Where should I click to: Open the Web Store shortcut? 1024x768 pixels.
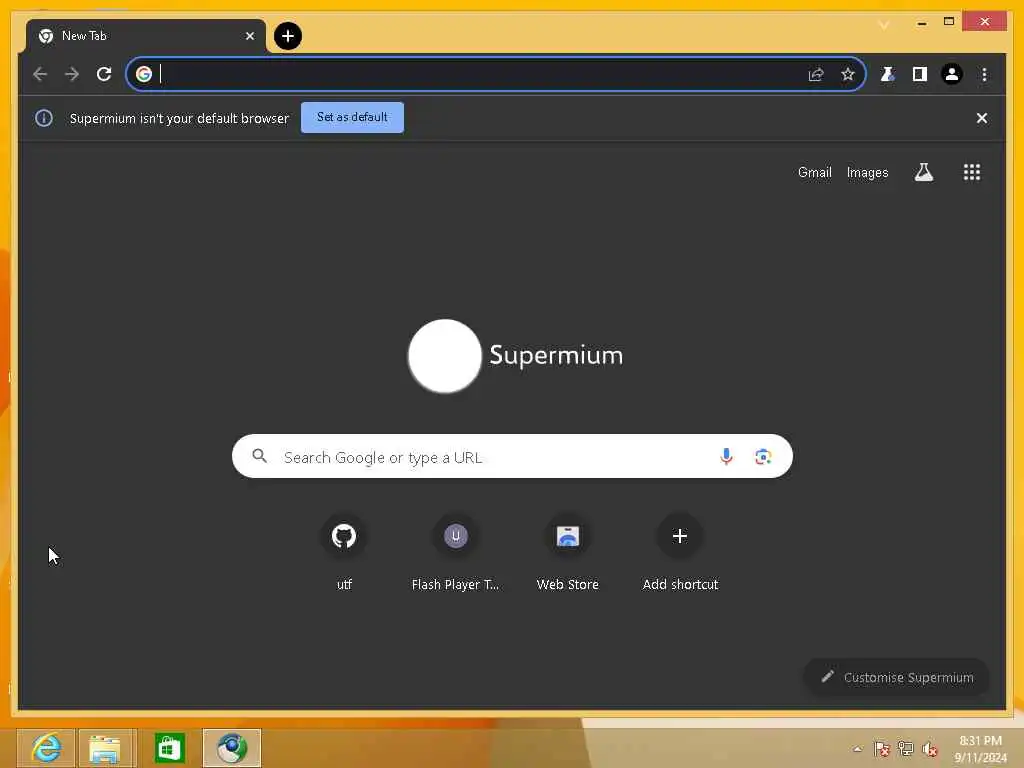[568, 552]
